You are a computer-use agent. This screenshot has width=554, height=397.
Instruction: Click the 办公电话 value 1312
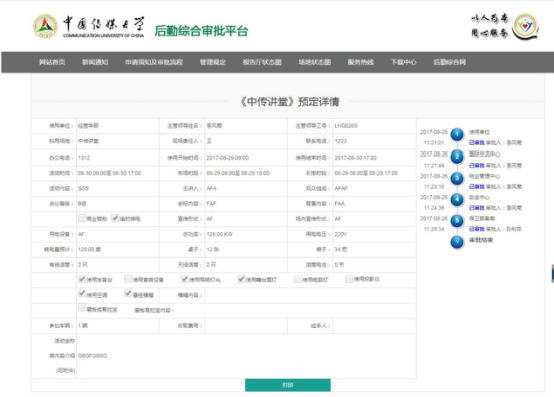coord(84,158)
